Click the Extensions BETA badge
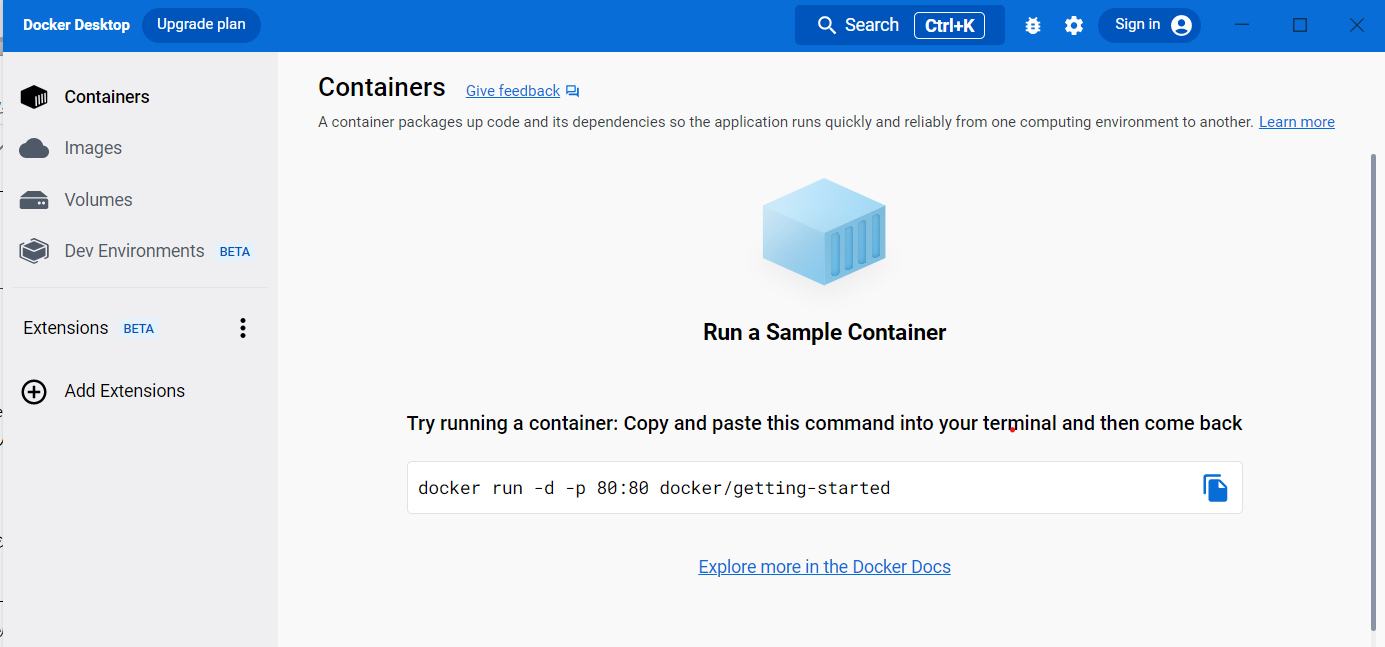The height and width of the screenshot is (647, 1385). point(139,329)
